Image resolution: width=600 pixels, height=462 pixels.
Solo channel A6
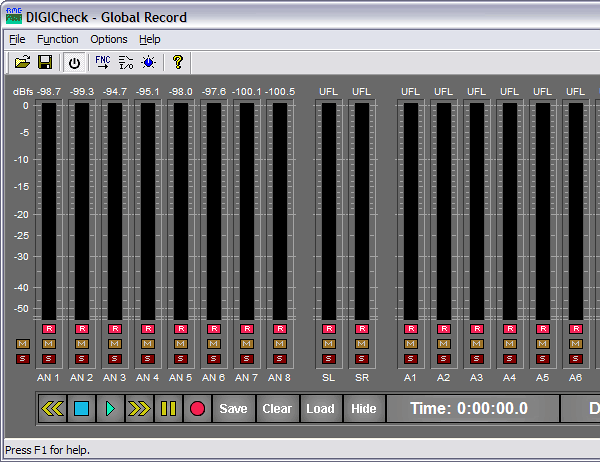tap(576, 359)
